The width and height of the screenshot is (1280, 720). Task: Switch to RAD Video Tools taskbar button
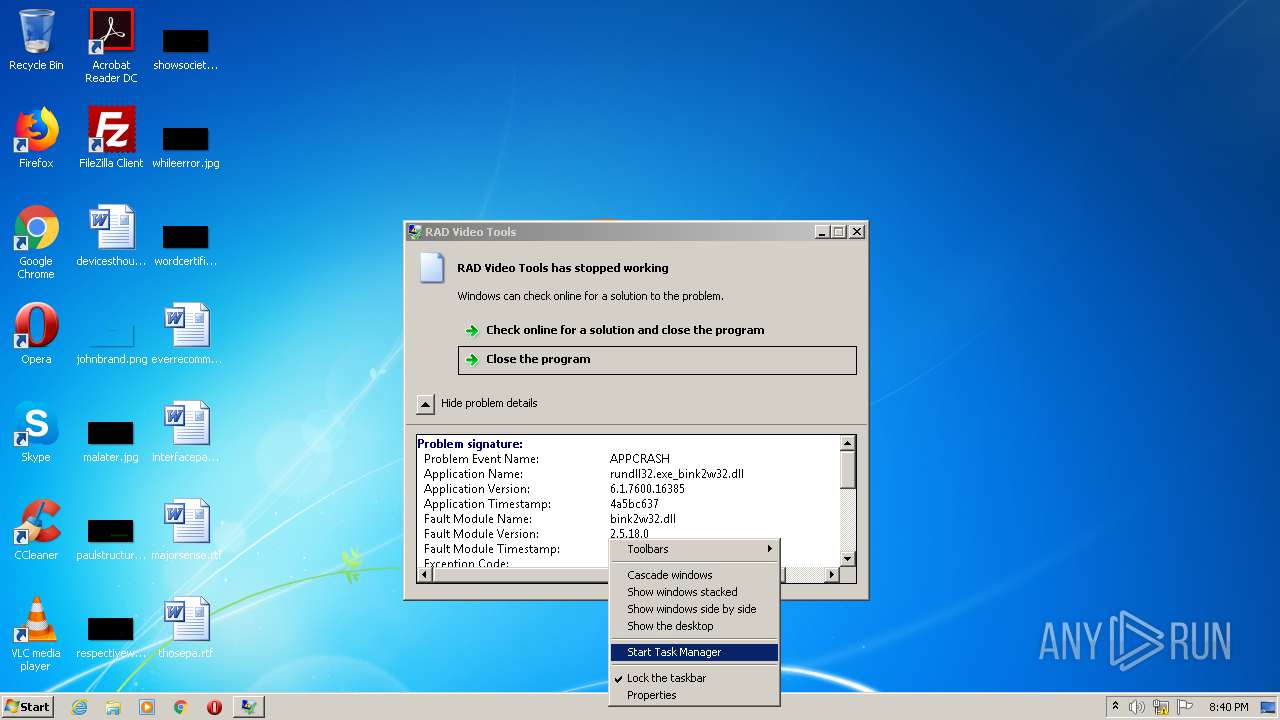(x=248, y=707)
